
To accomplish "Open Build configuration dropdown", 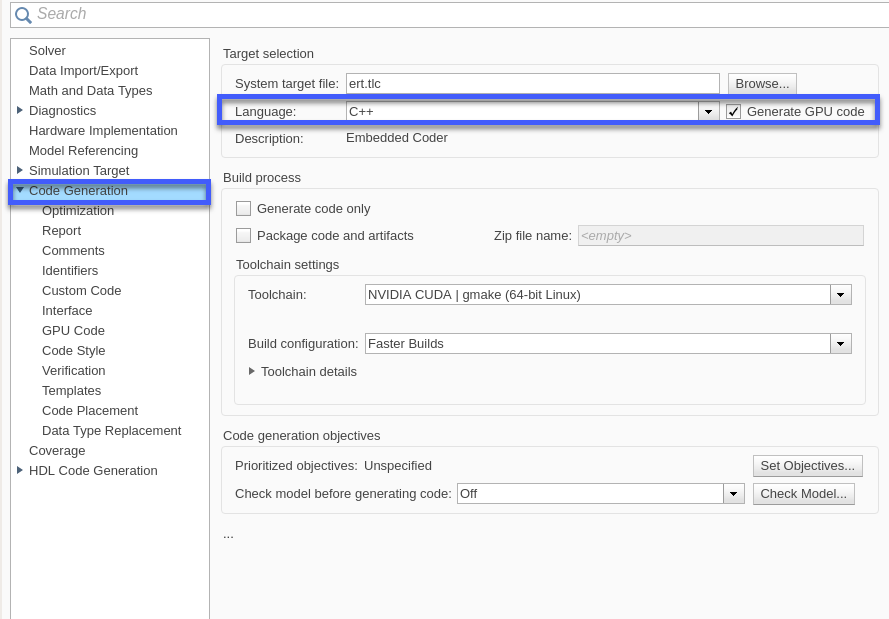I will (x=841, y=344).
